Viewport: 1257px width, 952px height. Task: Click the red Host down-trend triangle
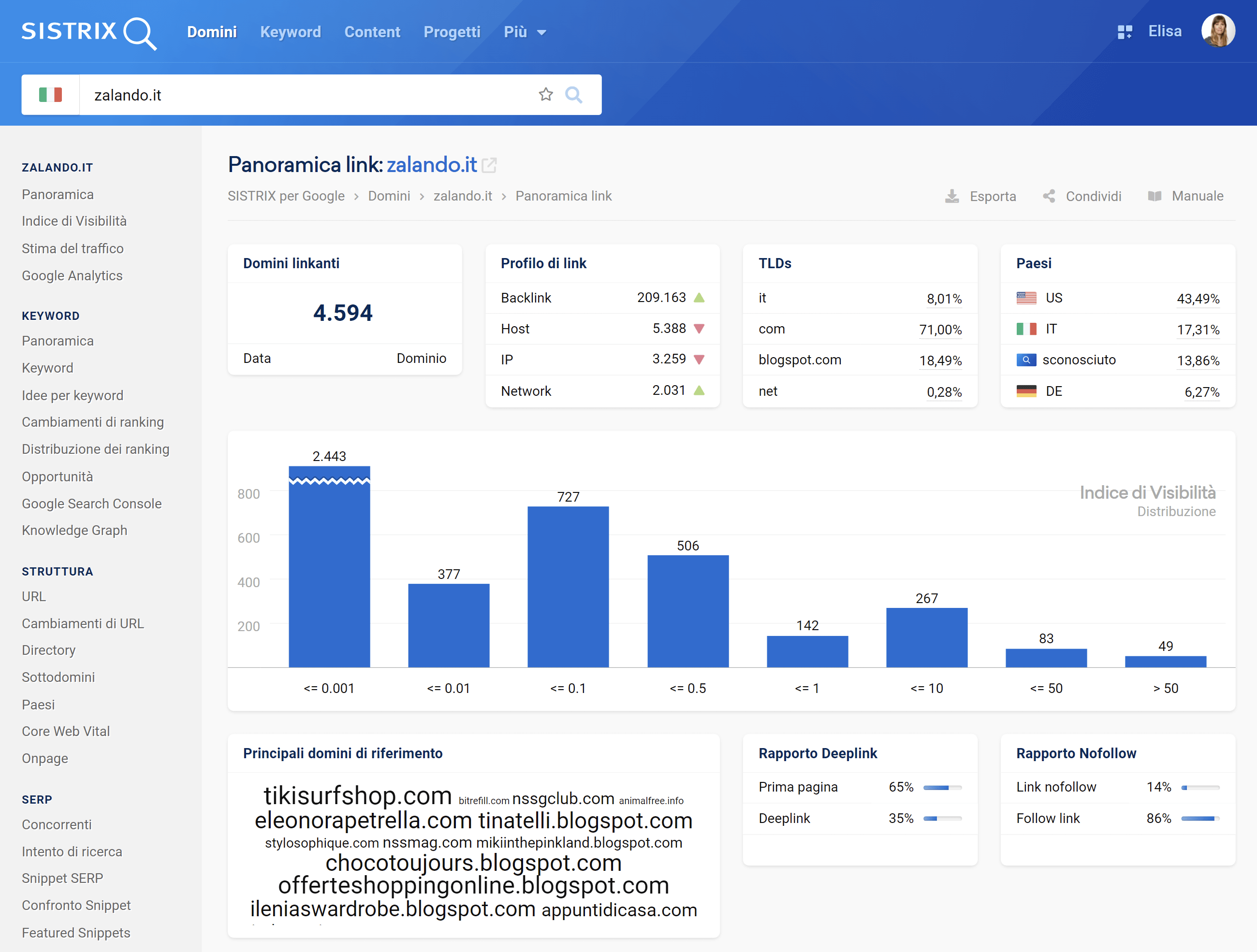pyautogui.click(x=700, y=329)
